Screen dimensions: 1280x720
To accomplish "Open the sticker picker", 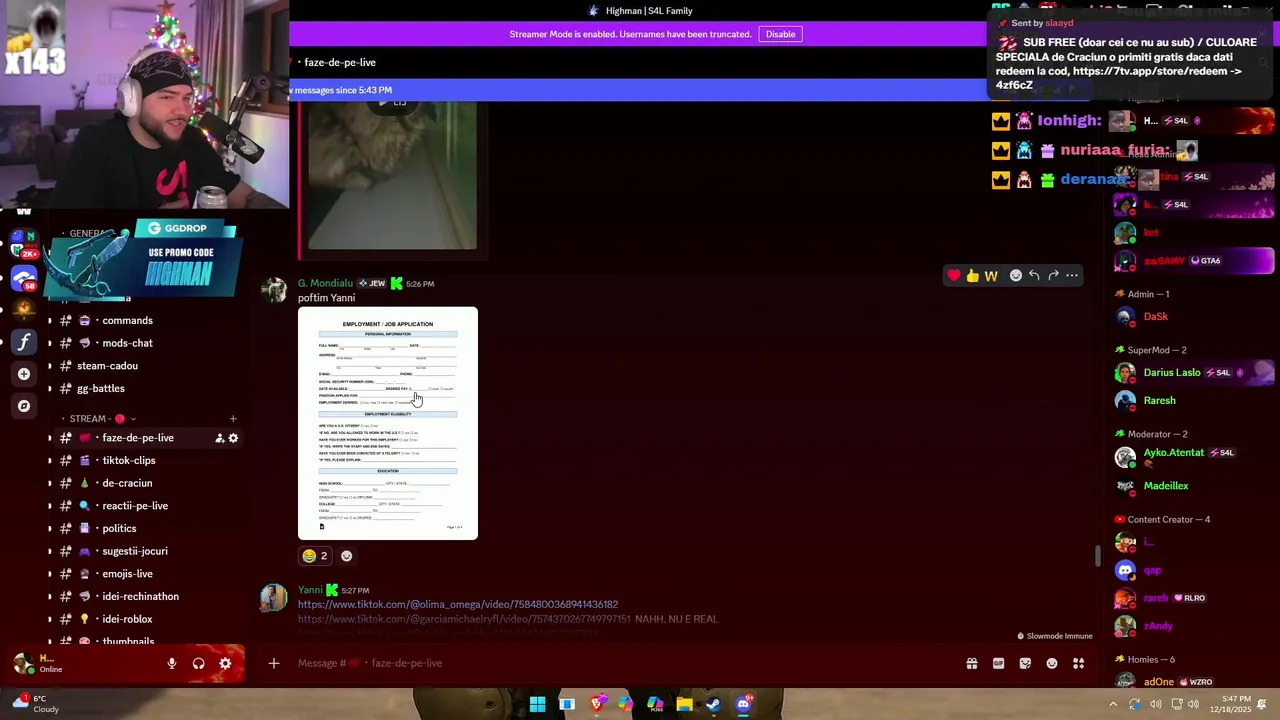I will pos(1025,663).
